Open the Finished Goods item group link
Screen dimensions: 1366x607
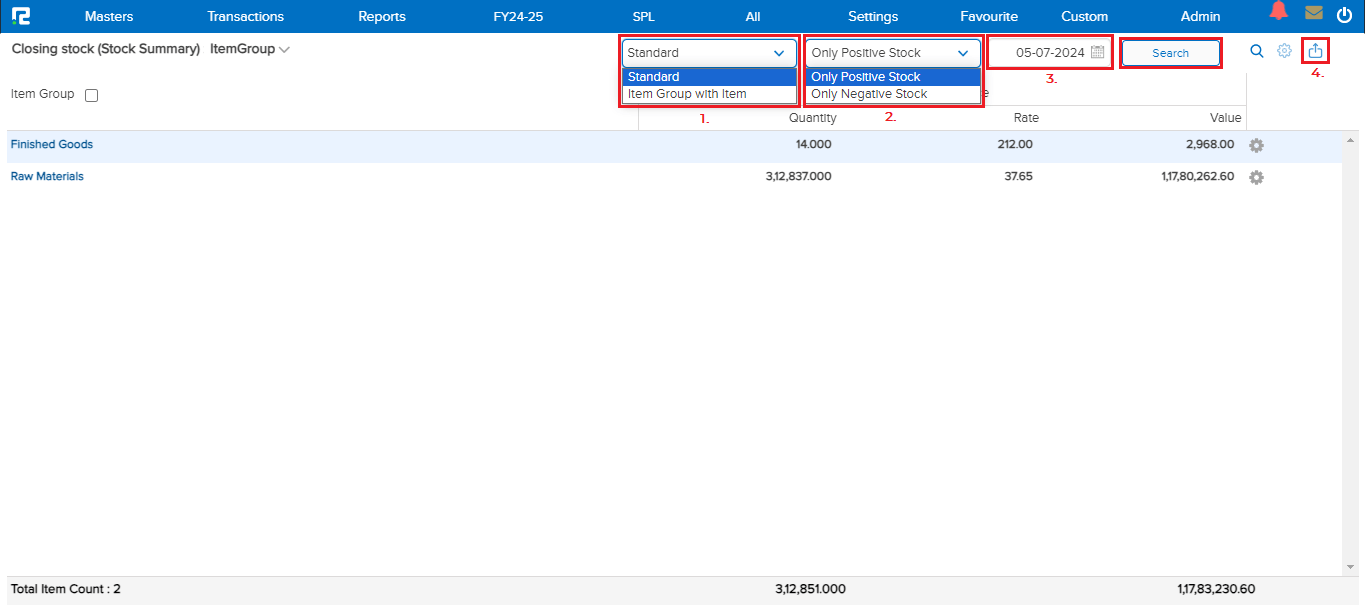pyautogui.click(x=52, y=144)
